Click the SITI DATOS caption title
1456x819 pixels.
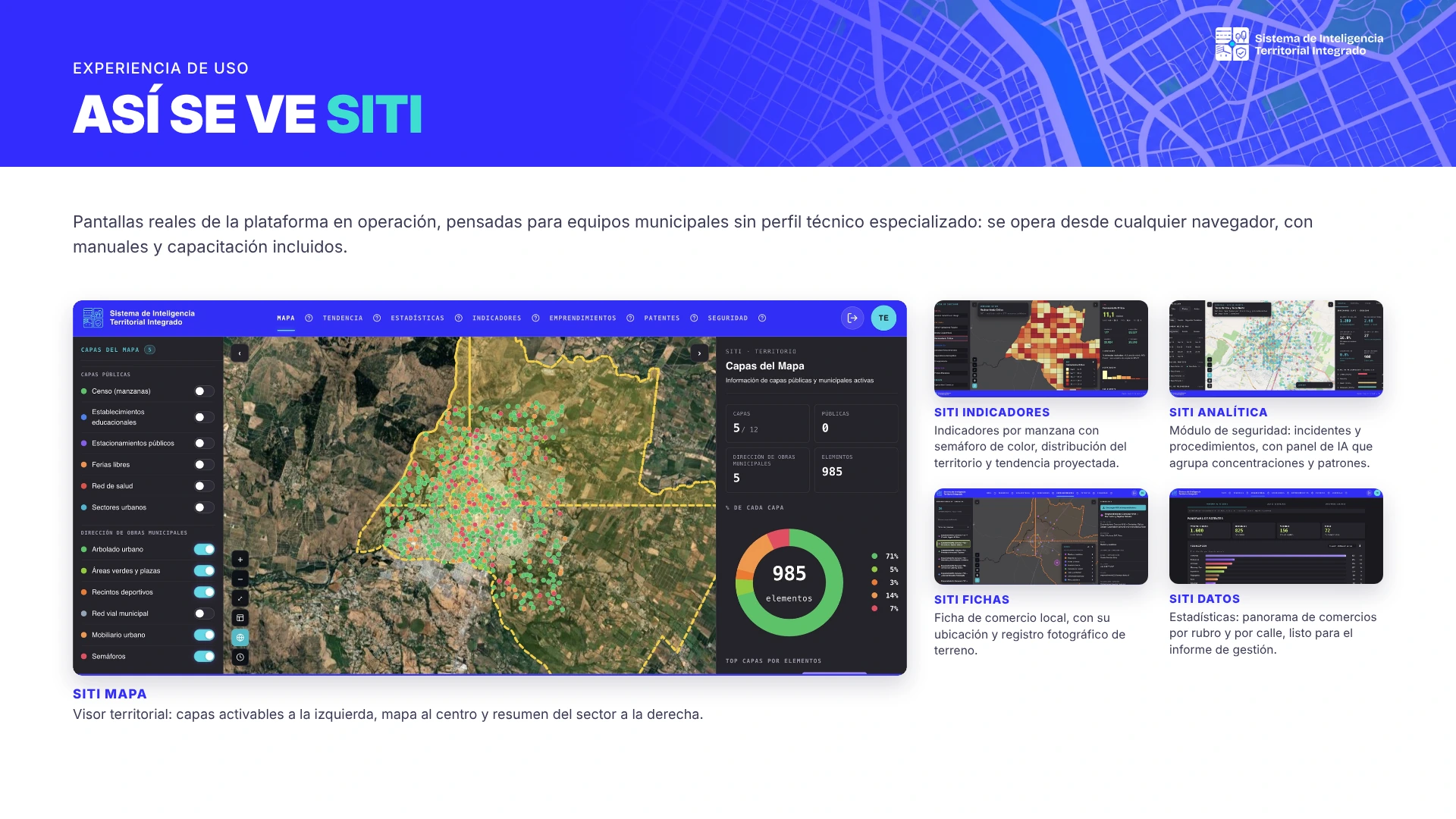point(1204,599)
